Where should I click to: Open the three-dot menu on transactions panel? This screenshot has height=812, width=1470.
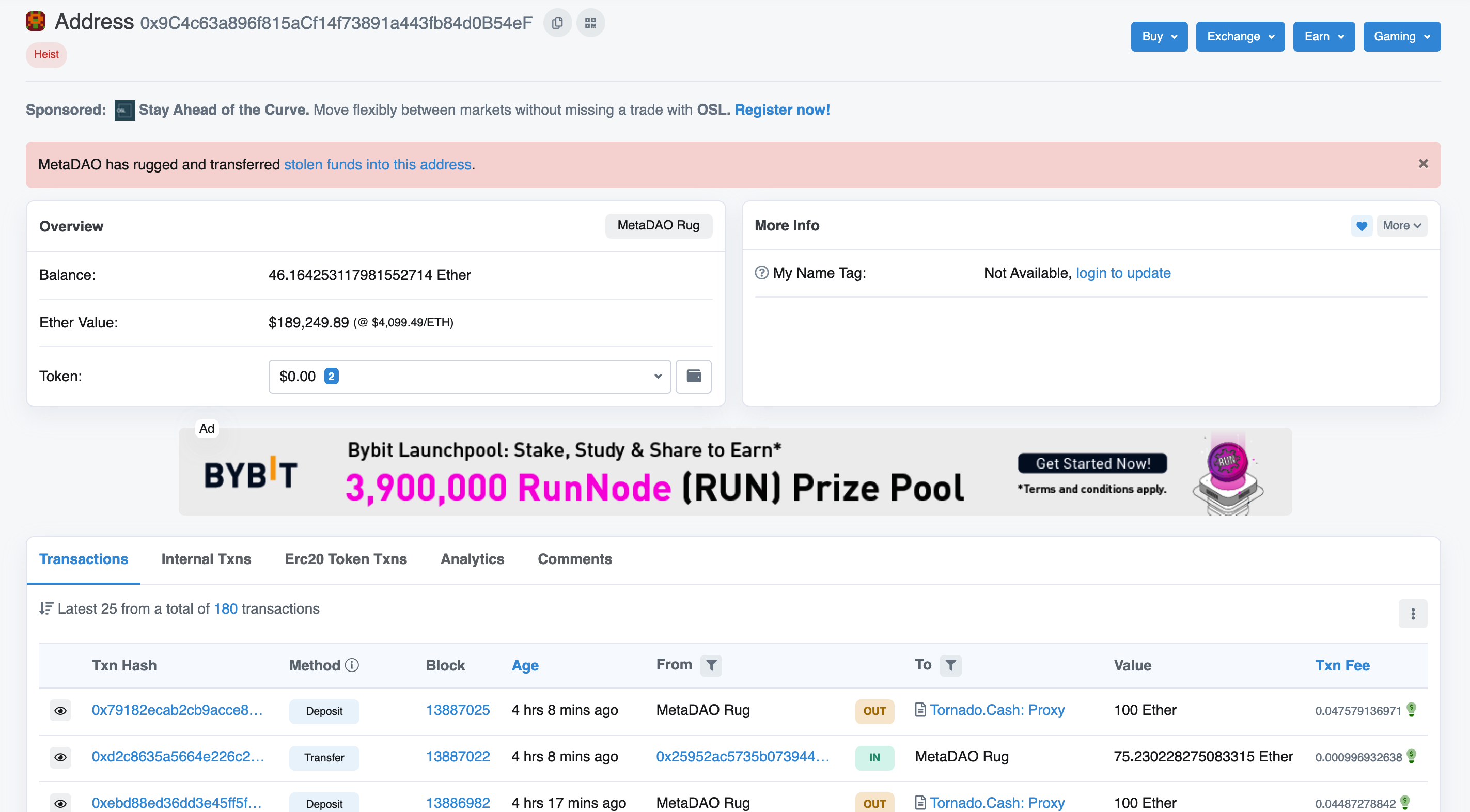tap(1413, 614)
